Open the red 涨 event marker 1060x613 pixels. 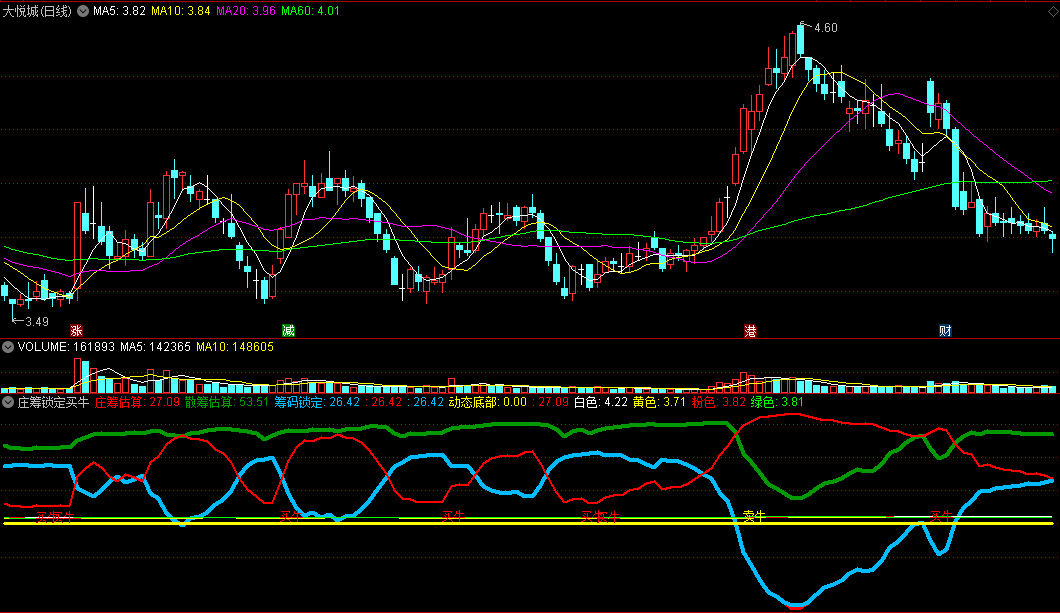coord(76,330)
